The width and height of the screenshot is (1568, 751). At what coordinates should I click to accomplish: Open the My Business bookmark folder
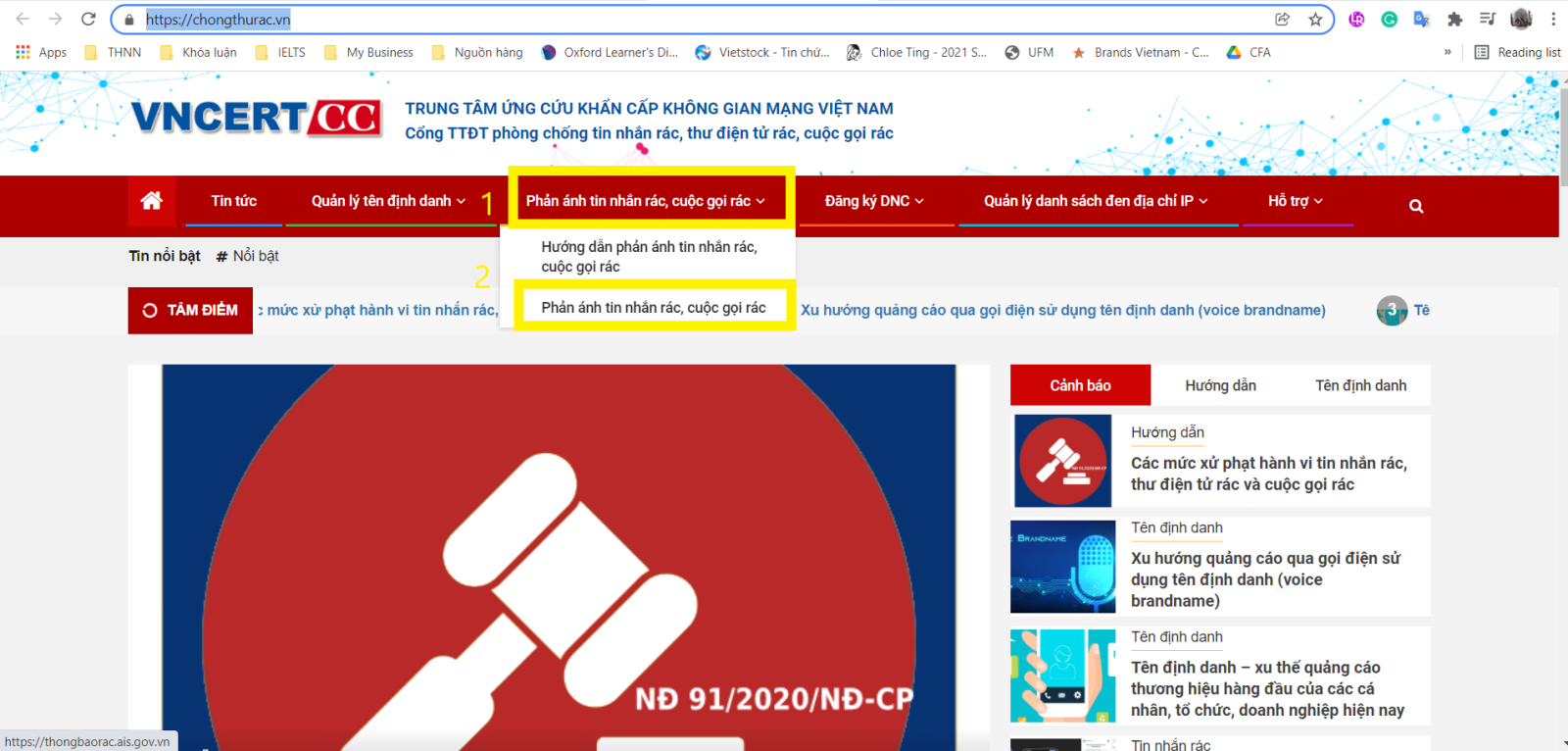[x=368, y=52]
